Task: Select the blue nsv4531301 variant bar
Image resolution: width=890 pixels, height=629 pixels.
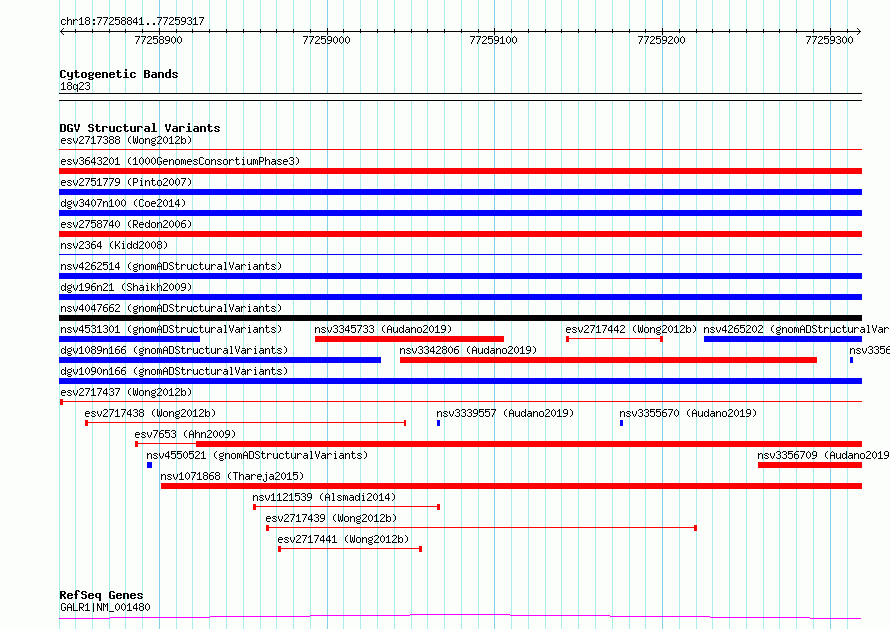Action: click(x=129, y=339)
